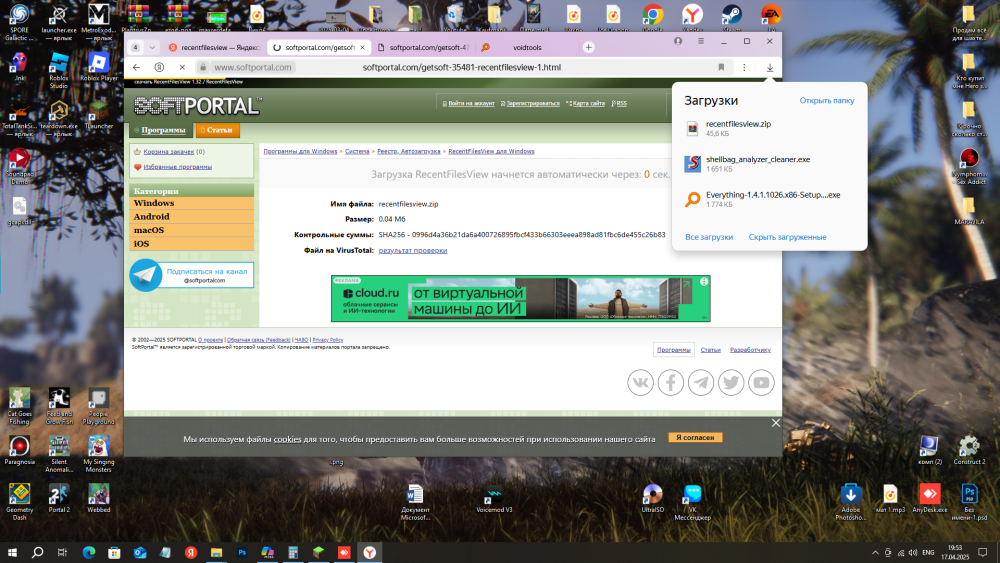
Task: Select the Android category
Action: pyautogui.click(x=191, y=217)
